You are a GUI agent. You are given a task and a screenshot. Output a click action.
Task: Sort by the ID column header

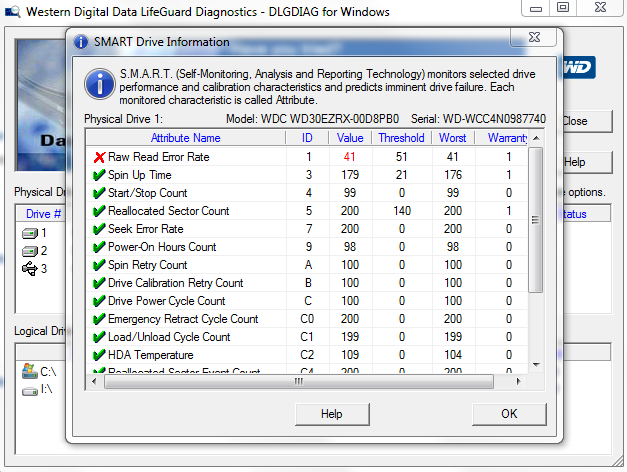pos(307,138)
